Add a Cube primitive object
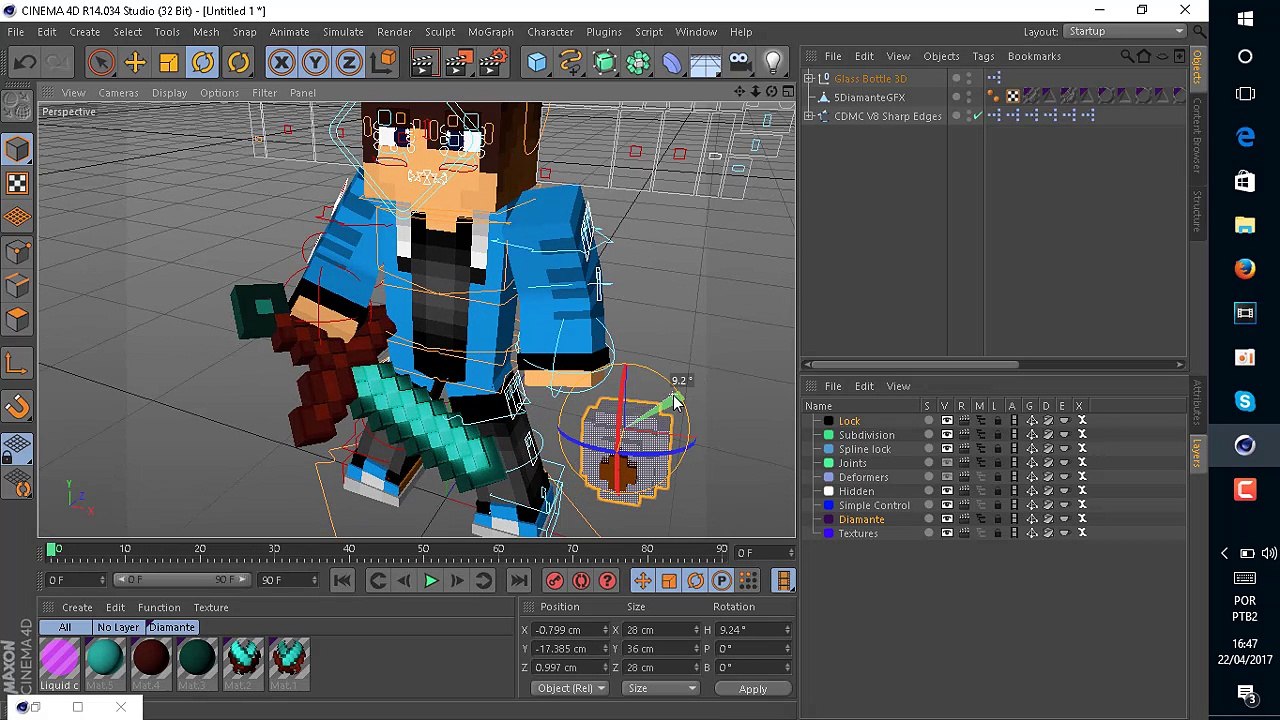 pos(537,63)
